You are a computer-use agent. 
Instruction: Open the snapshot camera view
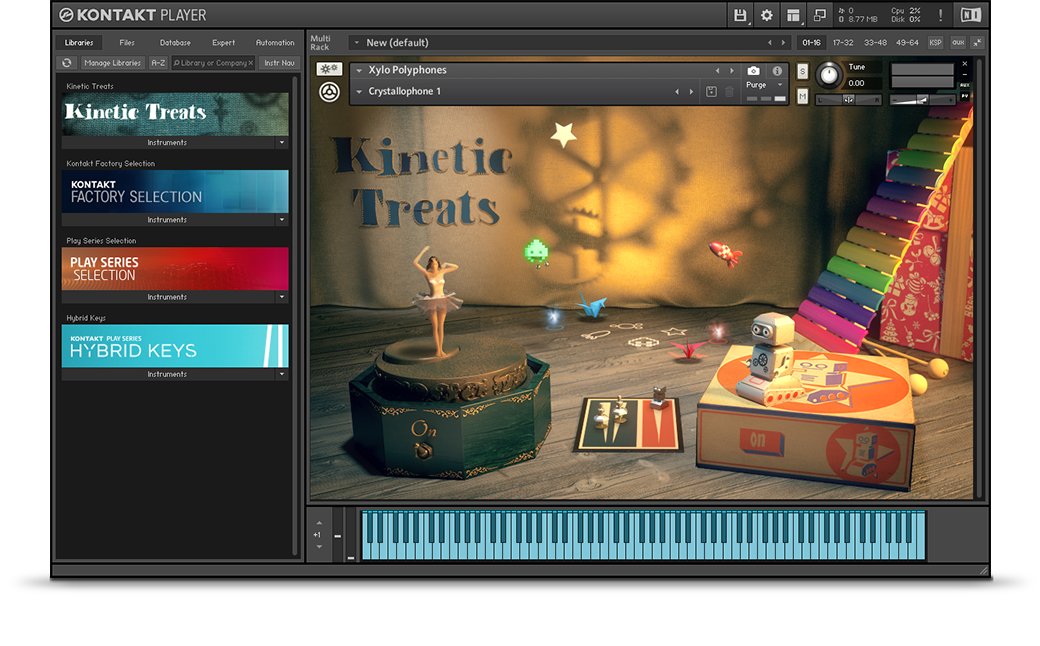[x=753, y=71]
